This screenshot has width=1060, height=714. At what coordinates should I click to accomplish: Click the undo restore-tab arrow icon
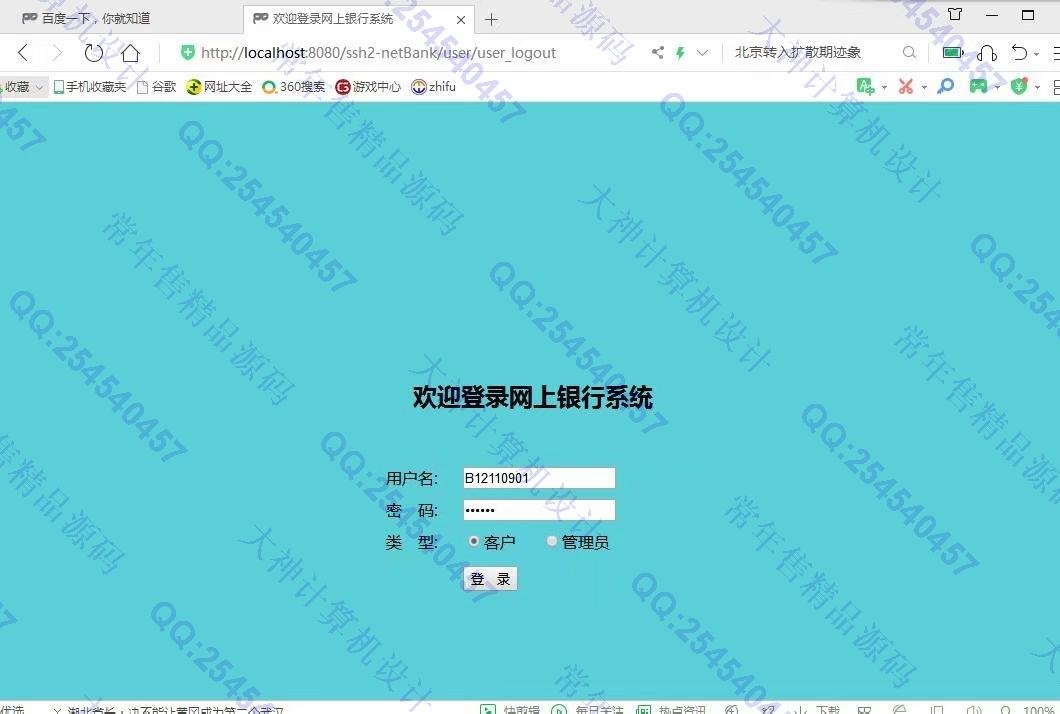click(x=1019, y=52)
